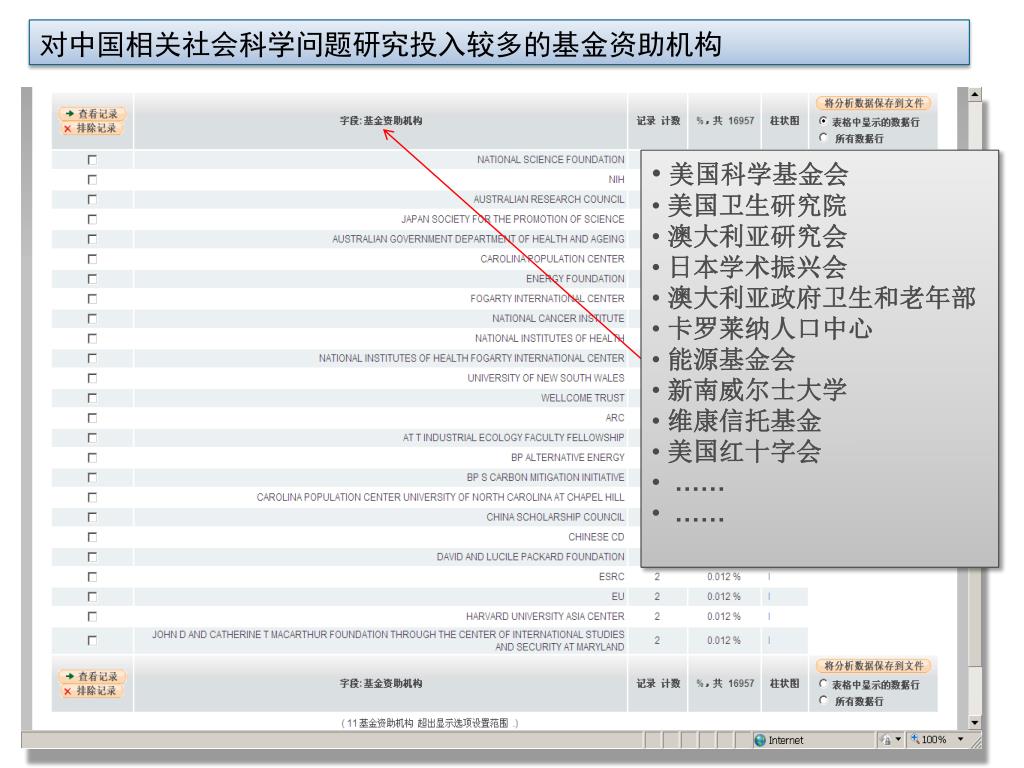
Task: Click the 排除记录 button above the table
Action: 92,129
